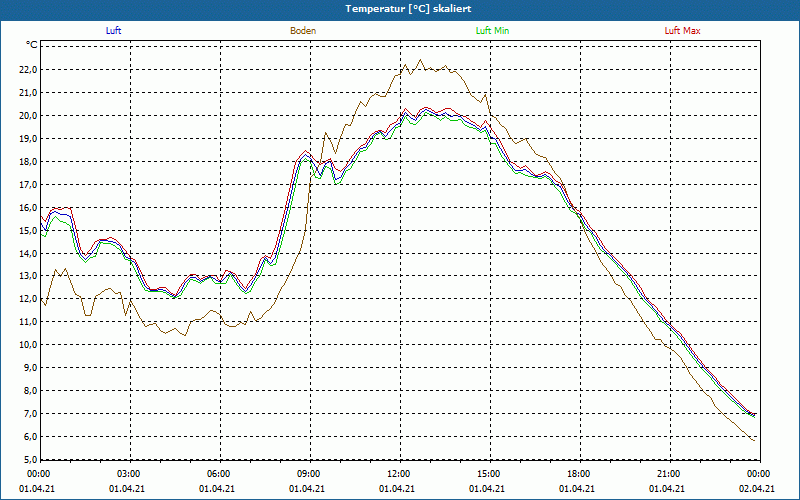Click the 15:00 time label
Image resolution: width=800 pixels, height=500 pixels.
click(x=490, y=474)
